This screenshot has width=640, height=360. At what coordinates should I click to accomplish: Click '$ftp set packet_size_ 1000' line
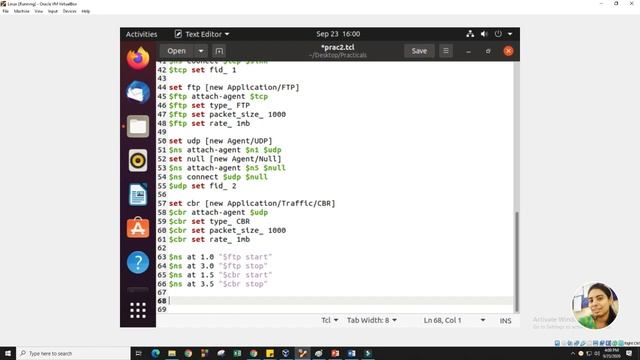click(x=227, y=114)
